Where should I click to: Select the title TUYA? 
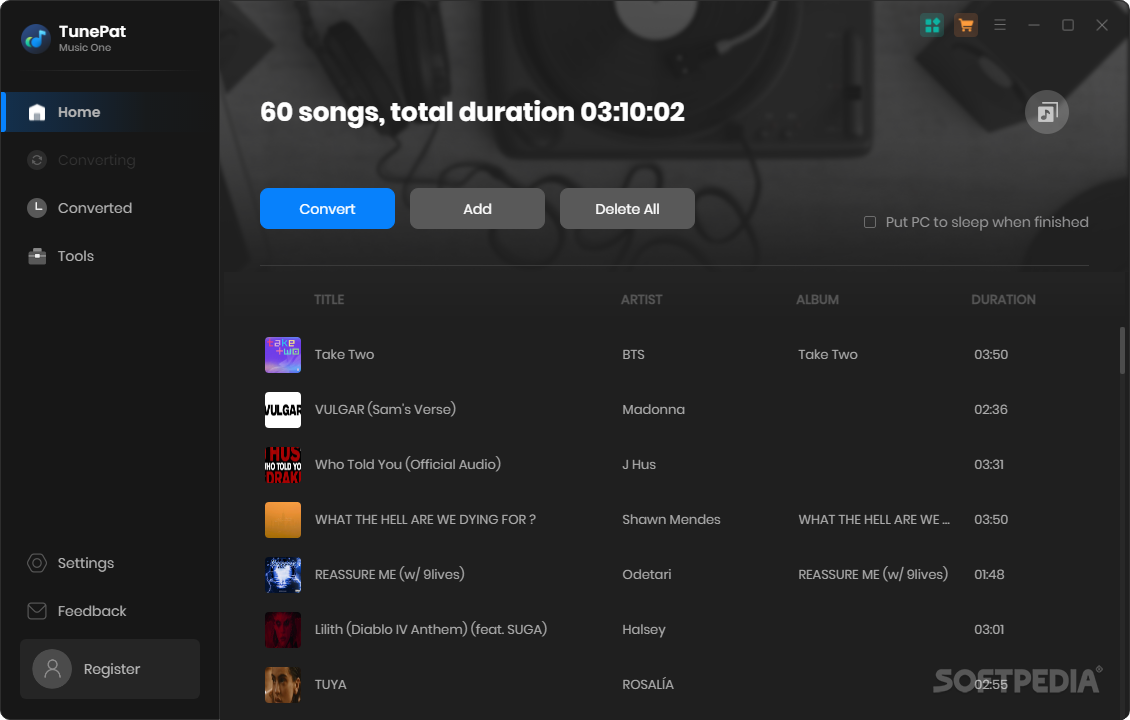[x=331, y=685]
